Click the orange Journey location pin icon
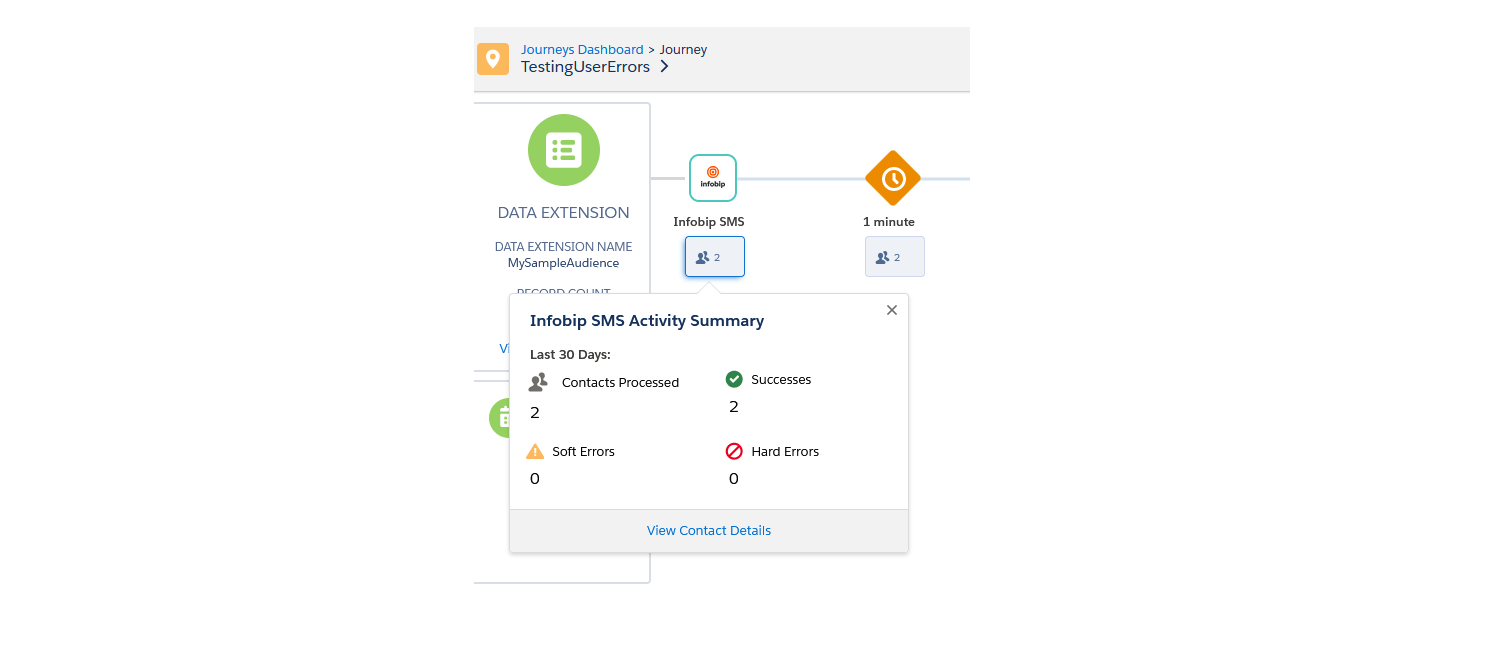Screen dimensions: 1500x648 click(x=492, y=59)
